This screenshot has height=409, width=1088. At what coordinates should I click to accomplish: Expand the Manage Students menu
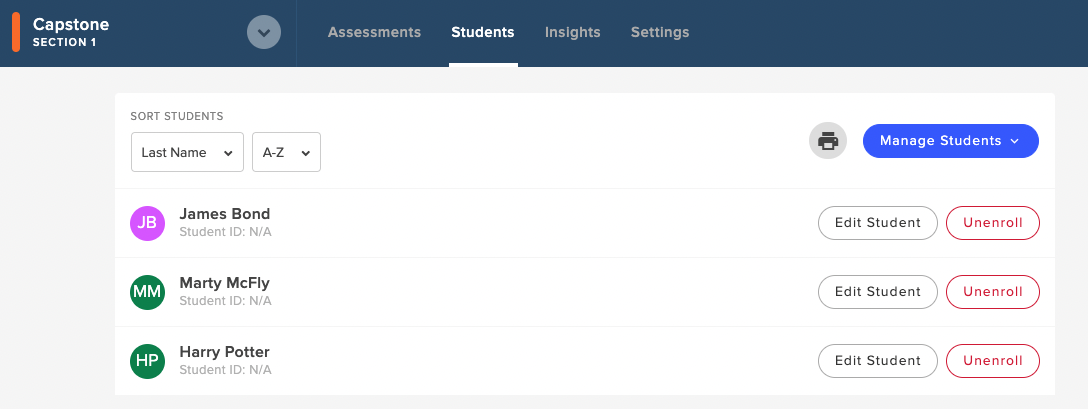(951, 141)
